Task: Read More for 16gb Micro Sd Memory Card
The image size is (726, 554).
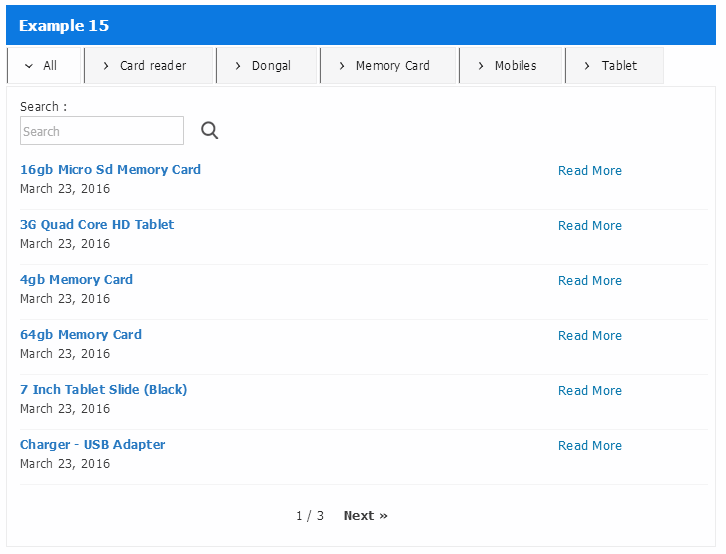Action: click(x=590, y=171)
